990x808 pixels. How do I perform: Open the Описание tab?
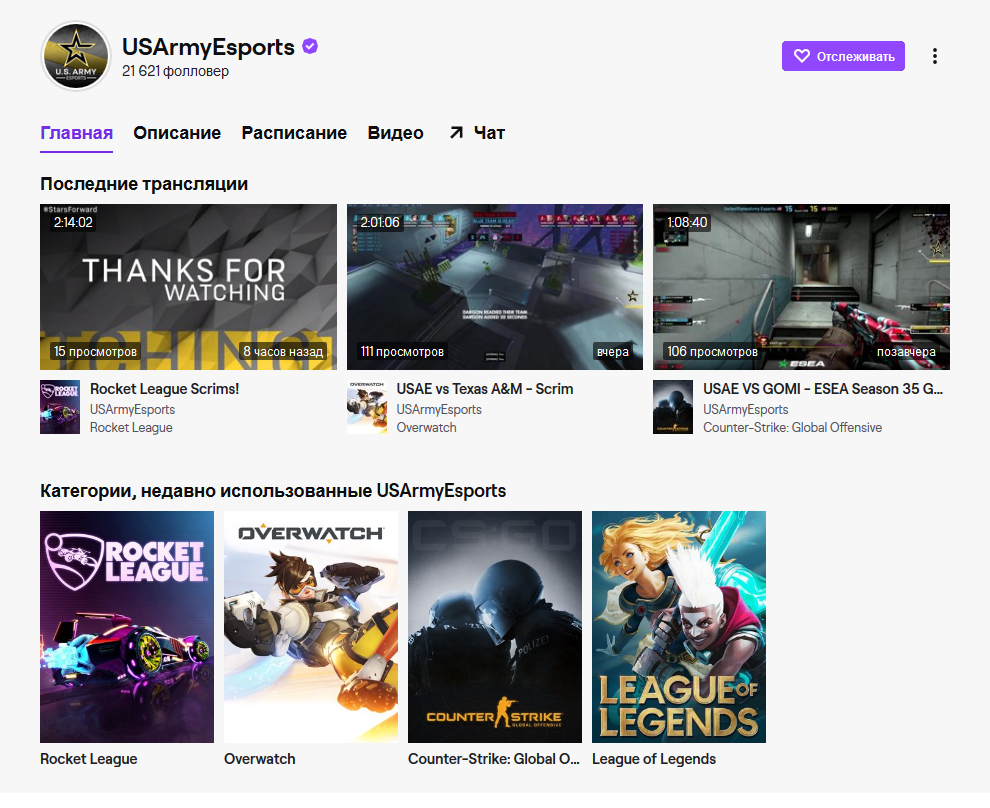(x=177, y=133)
